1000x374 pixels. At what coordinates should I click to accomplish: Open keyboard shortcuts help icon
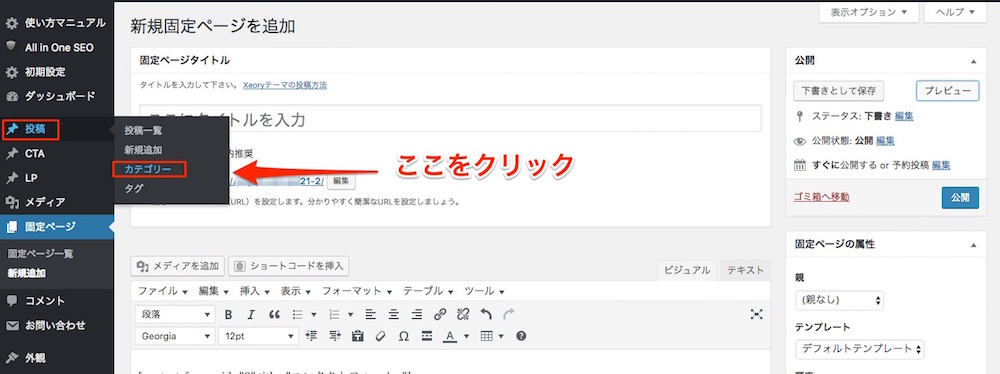521,336
